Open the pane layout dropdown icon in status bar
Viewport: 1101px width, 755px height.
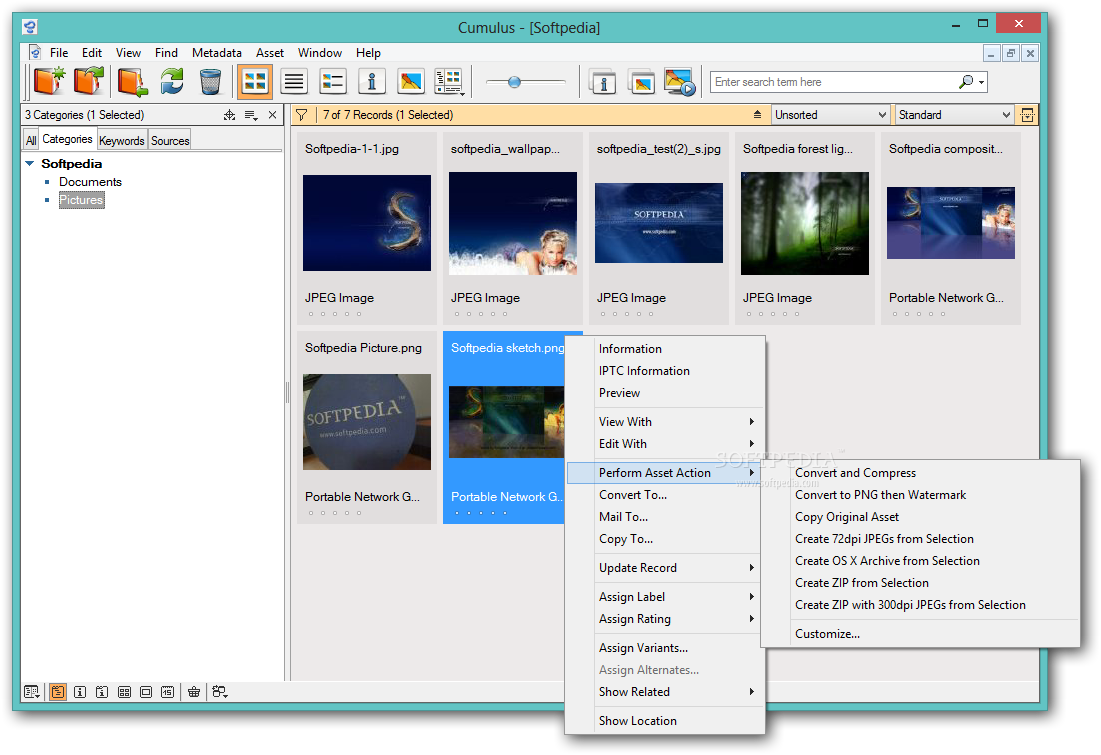(32, 692)
